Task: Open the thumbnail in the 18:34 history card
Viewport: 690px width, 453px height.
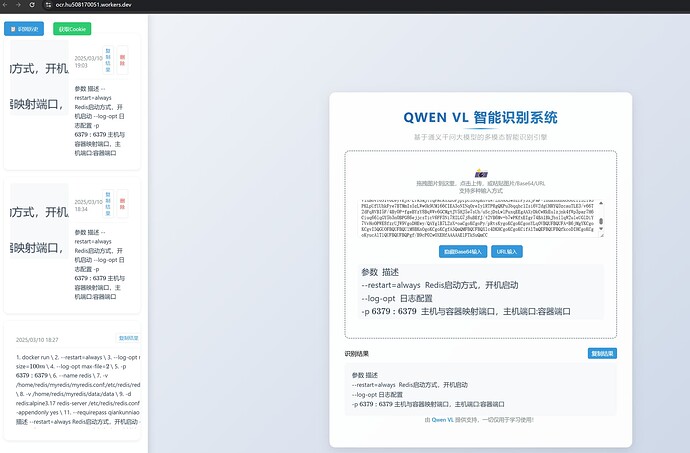Action: click(x=39, y=221)
